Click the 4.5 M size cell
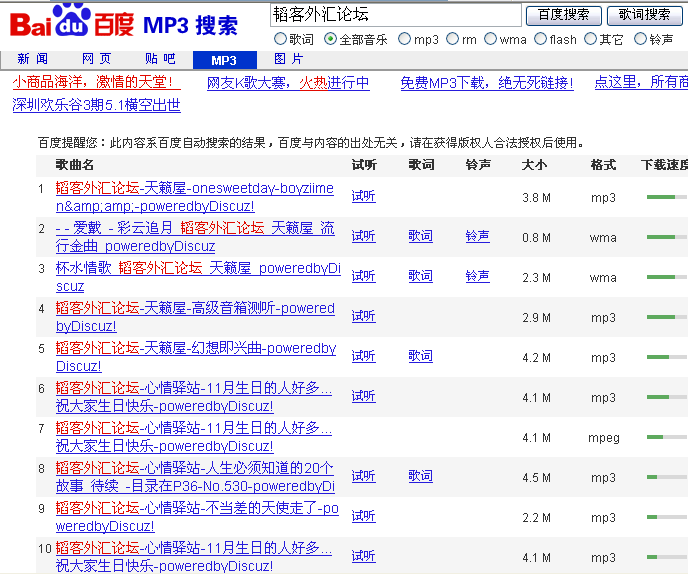 coord(536,477)
